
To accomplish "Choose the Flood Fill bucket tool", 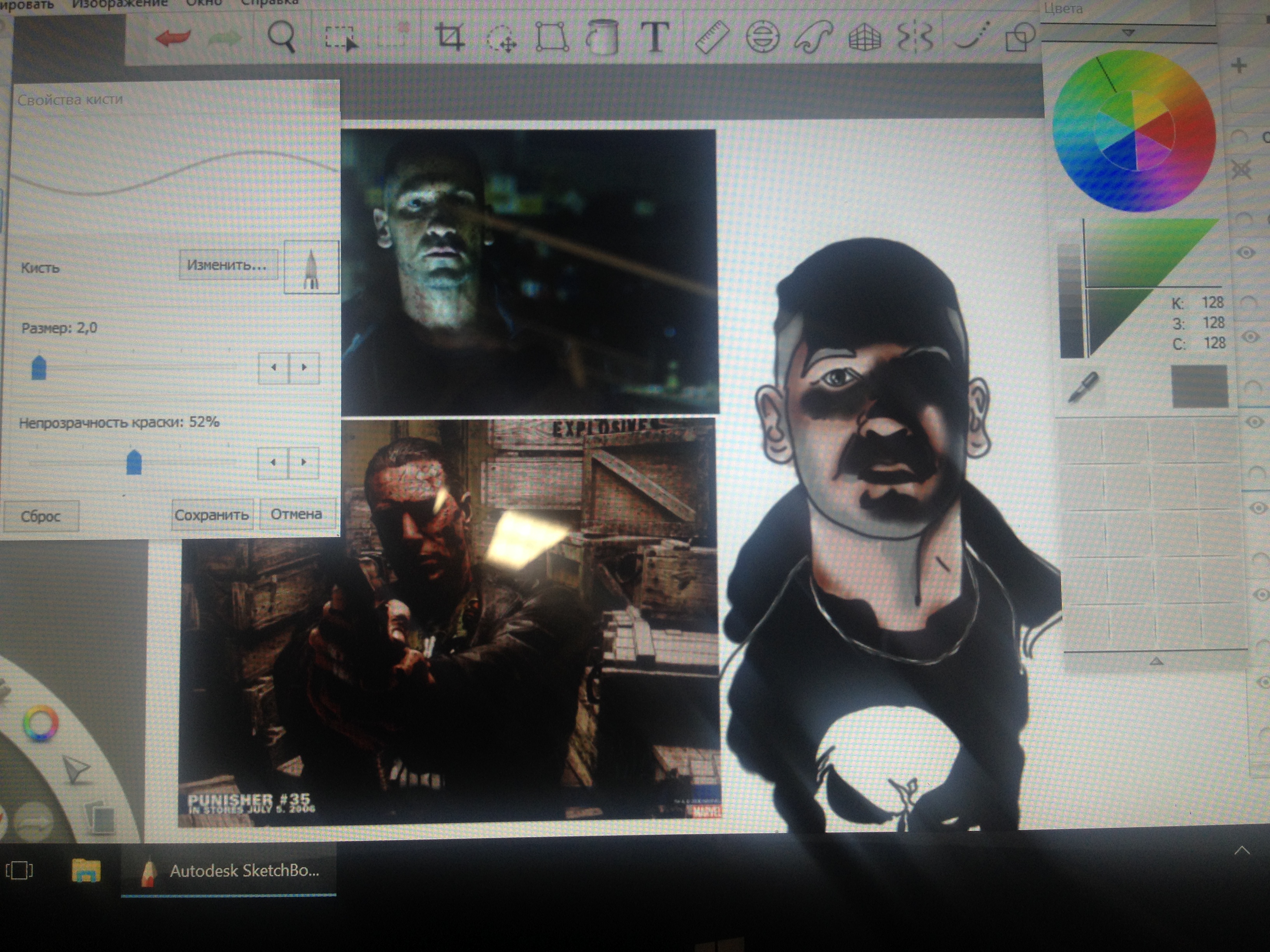I will pyautogui.click(x=602, y=37).
